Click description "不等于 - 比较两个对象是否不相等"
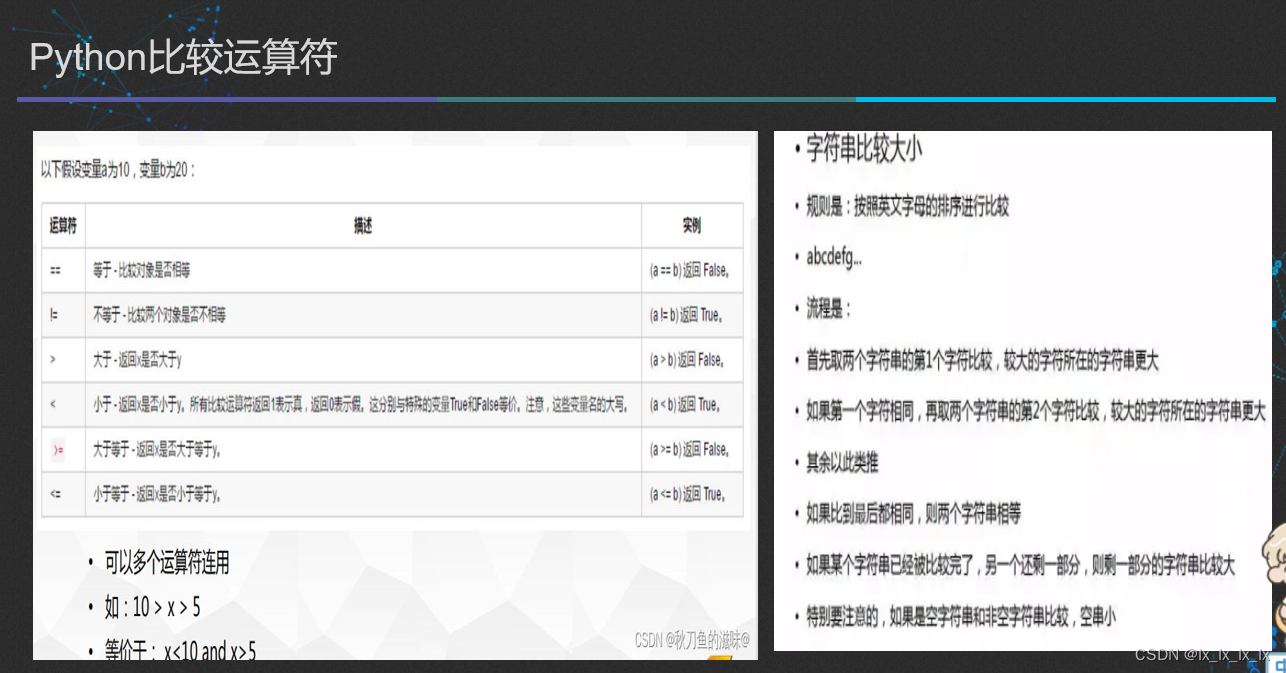 coord(160,315)
